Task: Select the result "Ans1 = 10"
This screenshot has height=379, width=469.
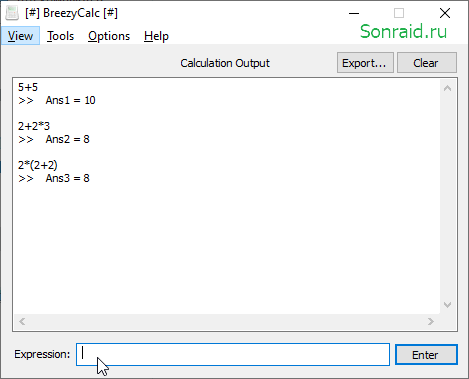Action: pos(70,100)
